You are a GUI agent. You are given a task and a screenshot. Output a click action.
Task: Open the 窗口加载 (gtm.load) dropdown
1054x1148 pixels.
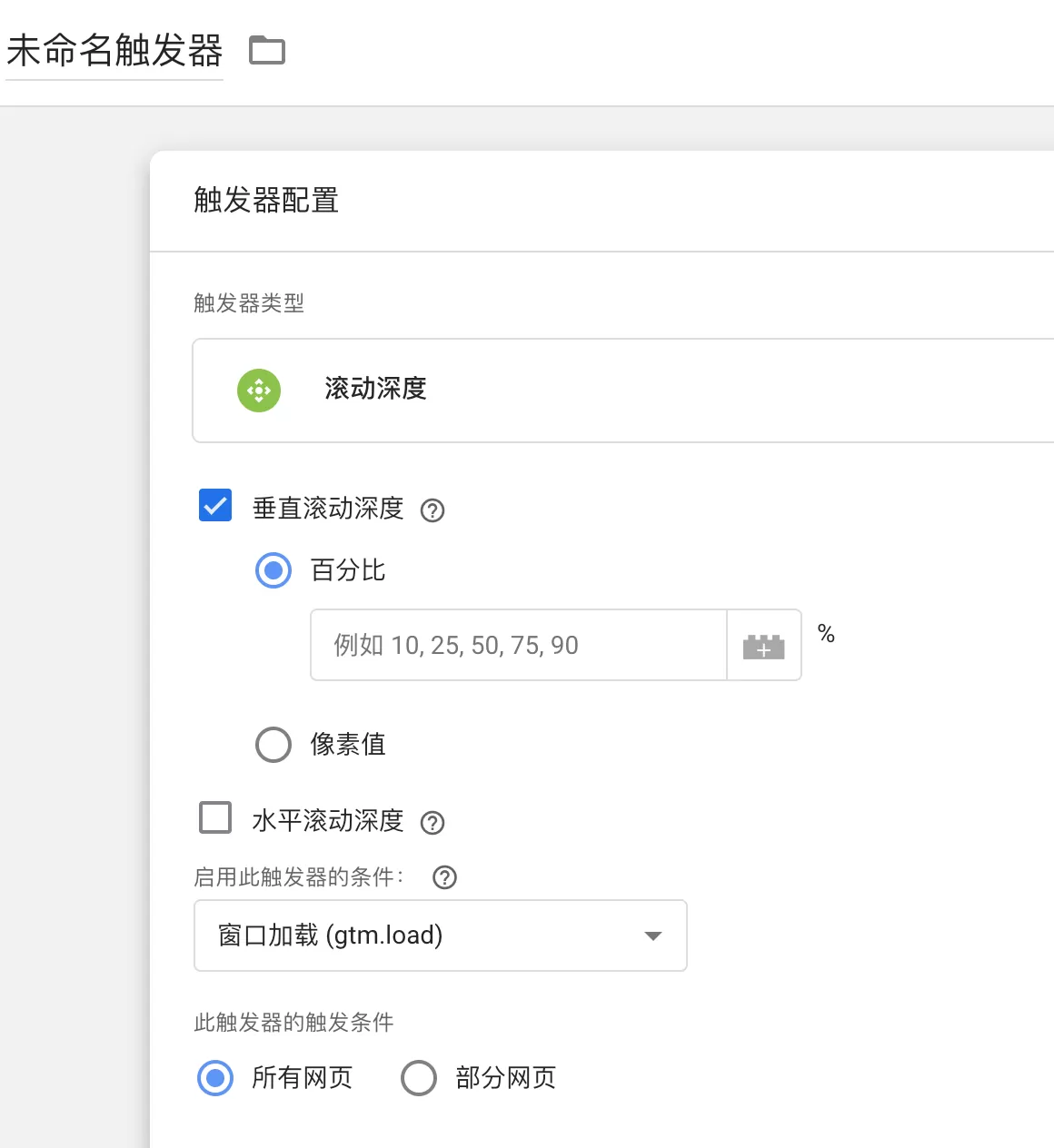[441, 935]
